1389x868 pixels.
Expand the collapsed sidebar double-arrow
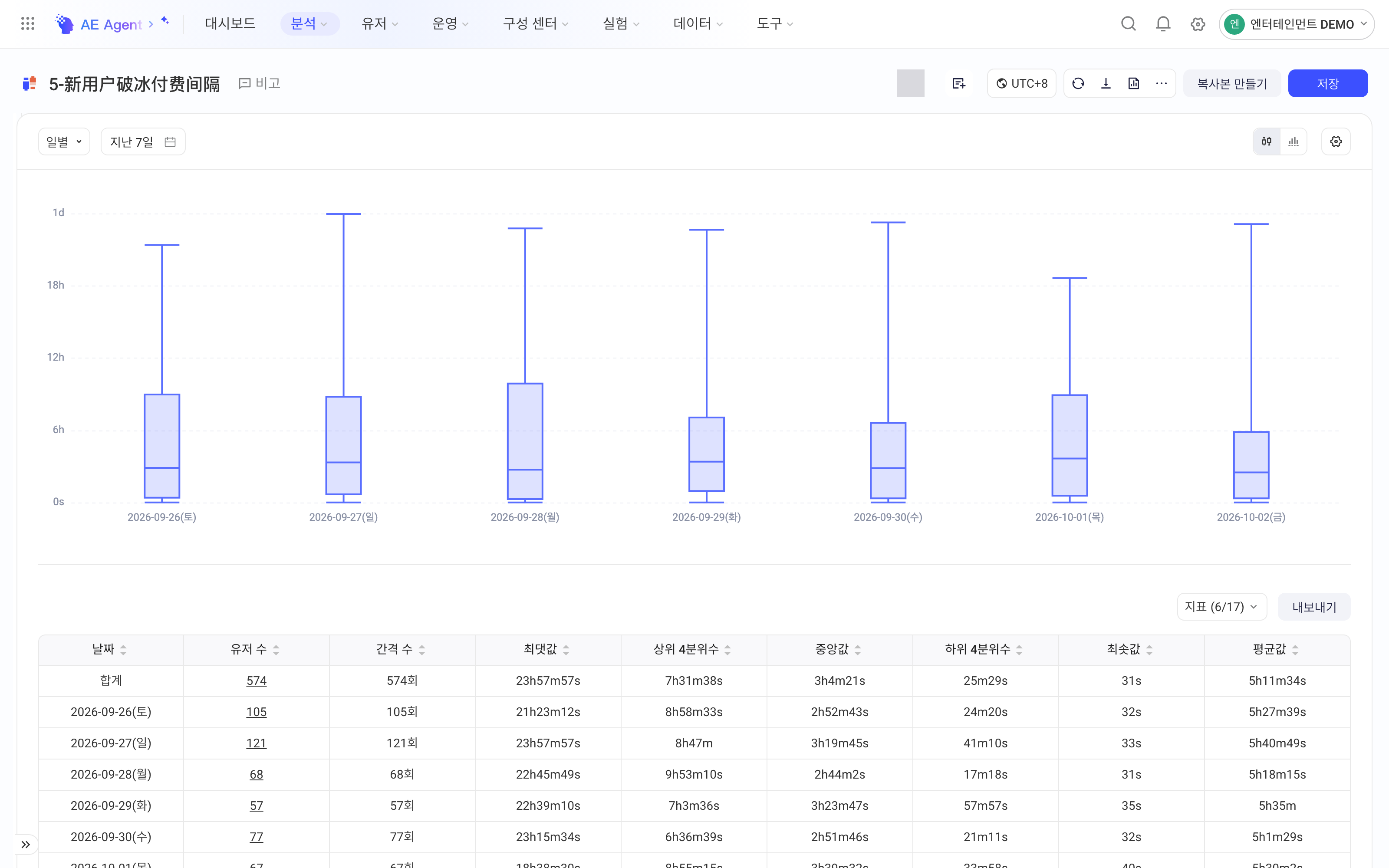pos(26,844)
